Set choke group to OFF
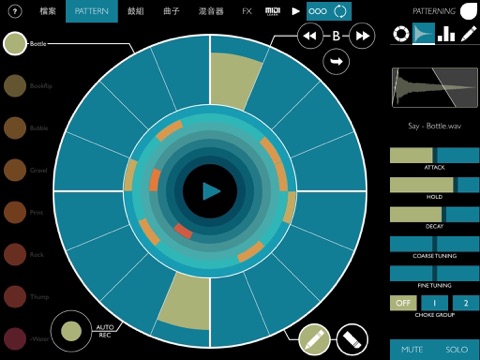Image resolution: width=480 pixels, height=360 pixels. point(403,303)
